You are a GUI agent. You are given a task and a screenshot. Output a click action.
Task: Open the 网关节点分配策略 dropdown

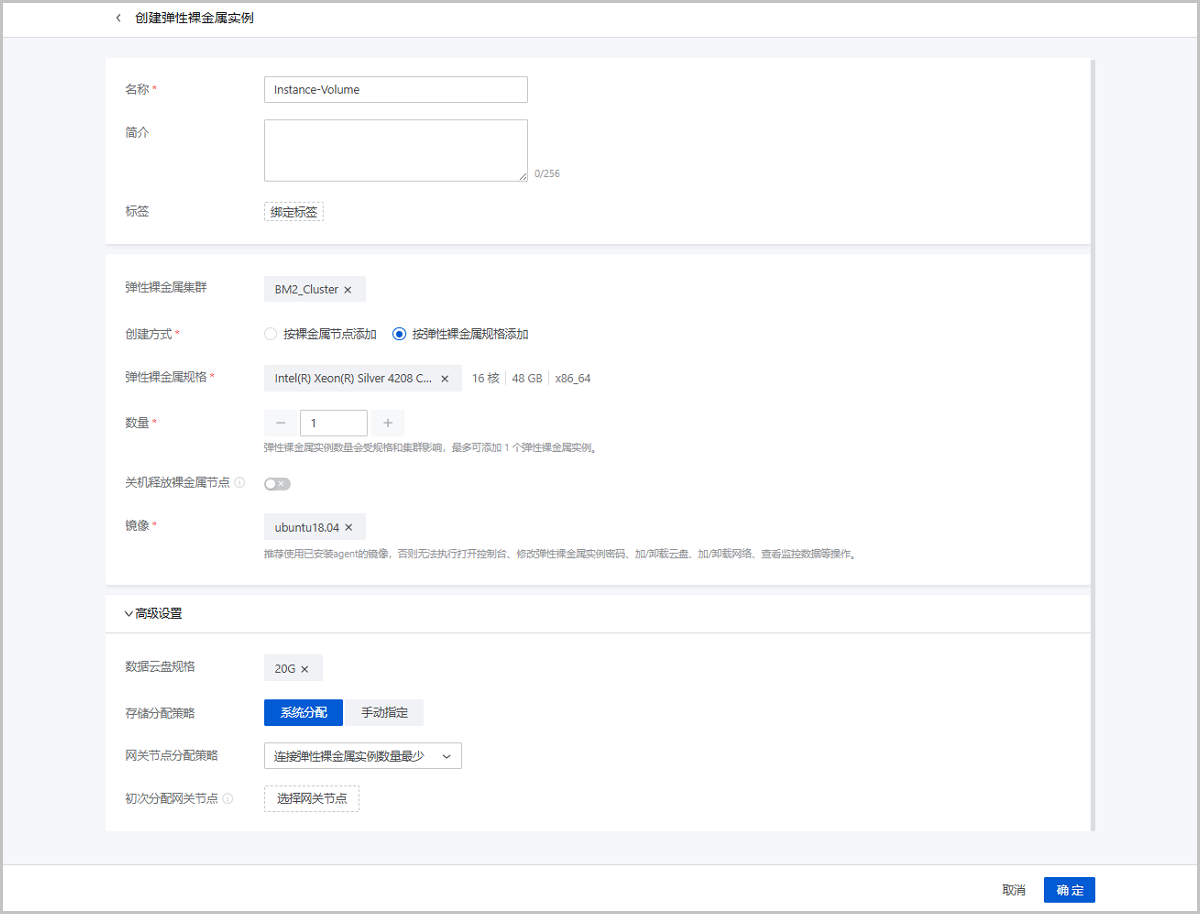tap(362, 756)
